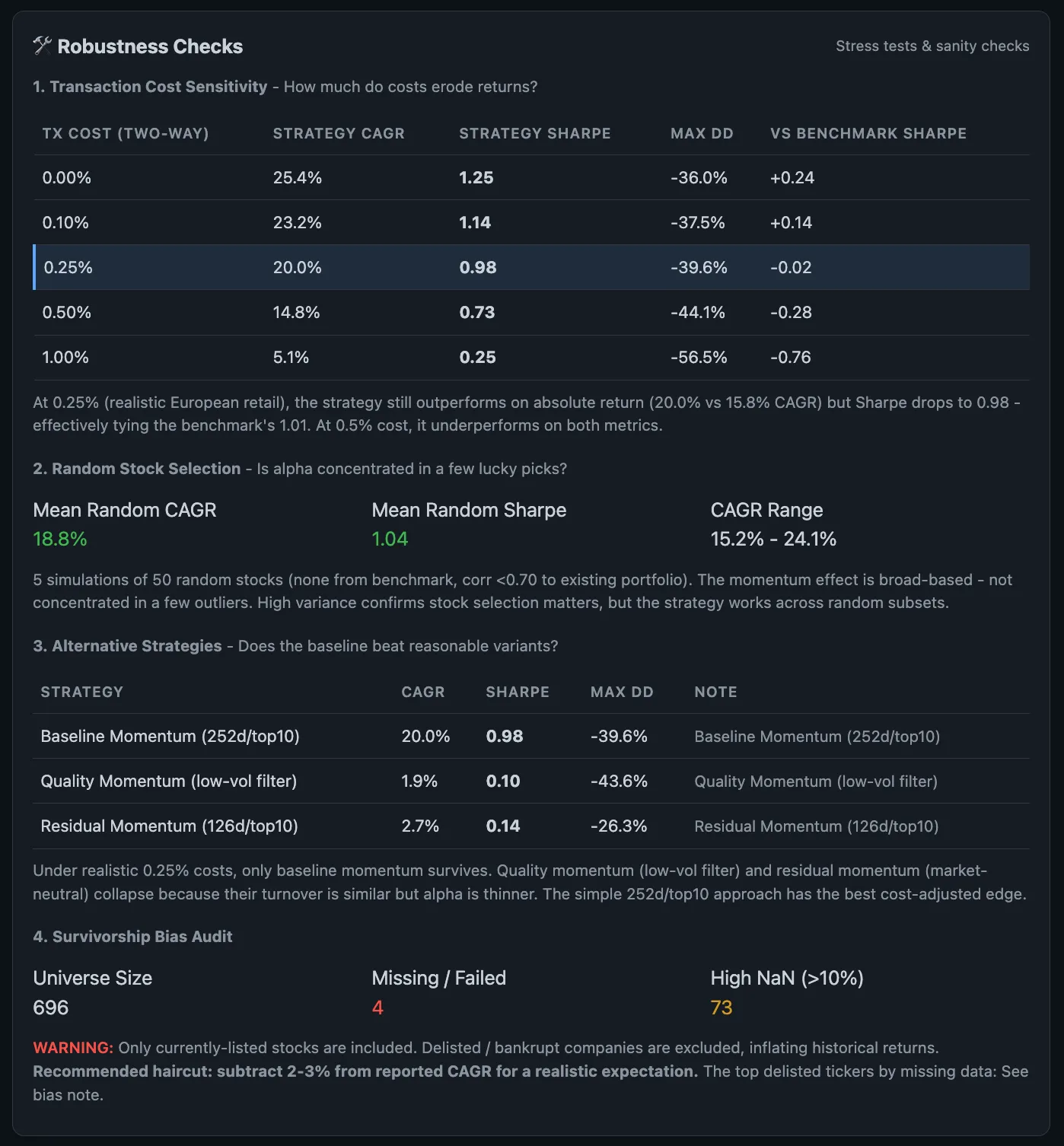The image size is (1064, 1146).
Task: Click the High NaN count 73
Action: pyautogui.click(x=721, y=1008)
